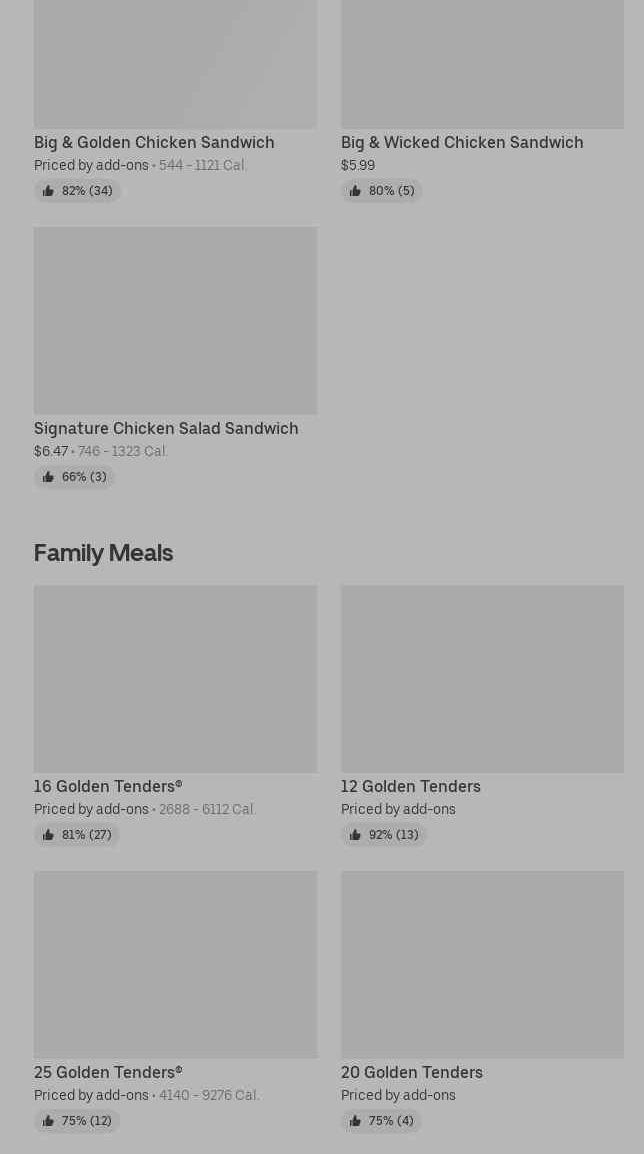Click thumbs-up icon on 25 Golden Tenders
The height and width of the screenshot is (1154, 644).
point(49,1121)
